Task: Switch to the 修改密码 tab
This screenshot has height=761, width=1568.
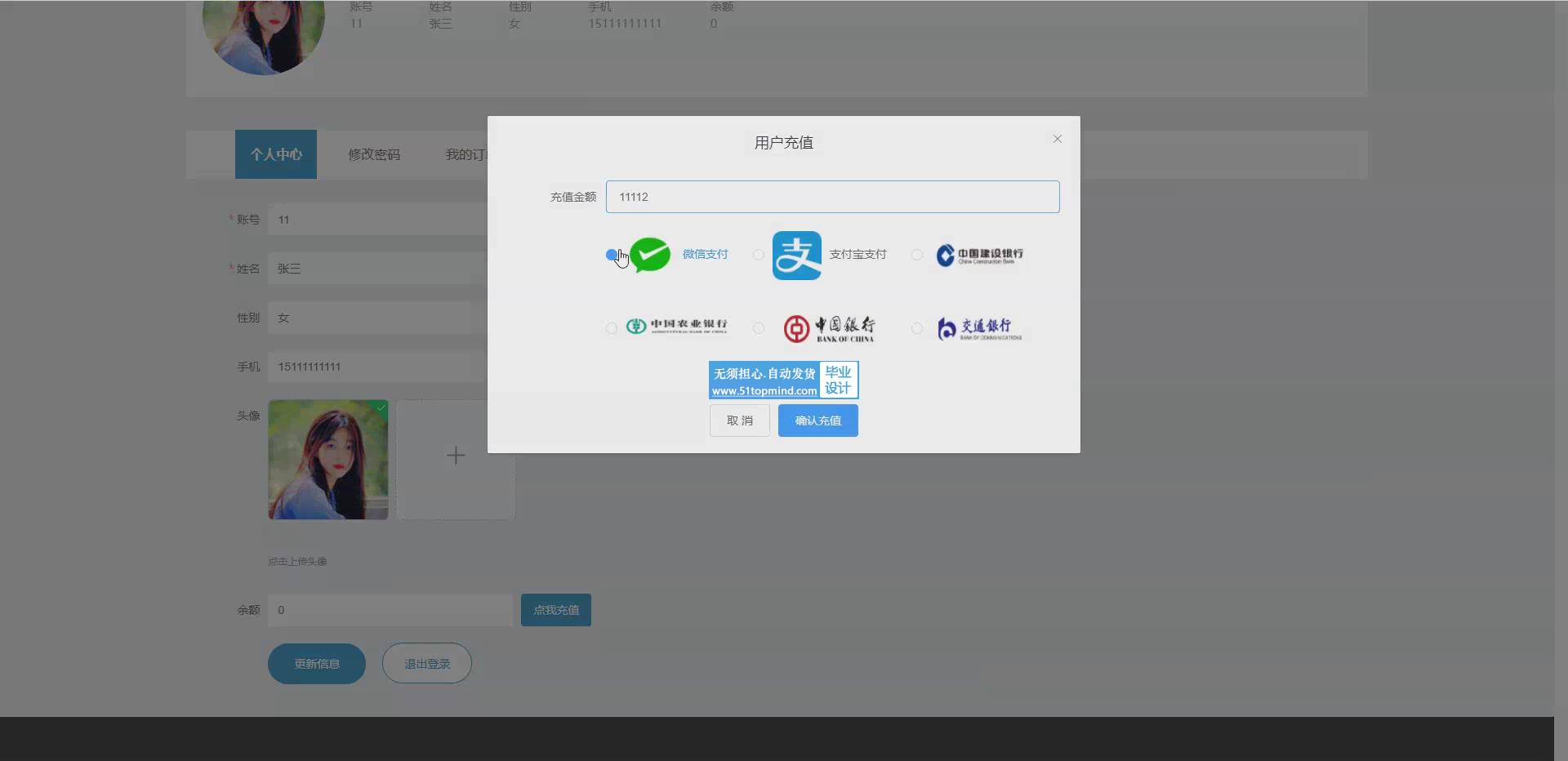Action: [x=374, y=154]
